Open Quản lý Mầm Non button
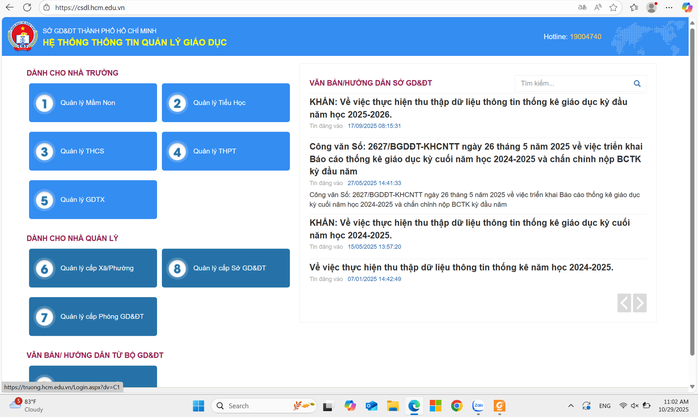Screen dimensions: 698x417 click(93, 103)
